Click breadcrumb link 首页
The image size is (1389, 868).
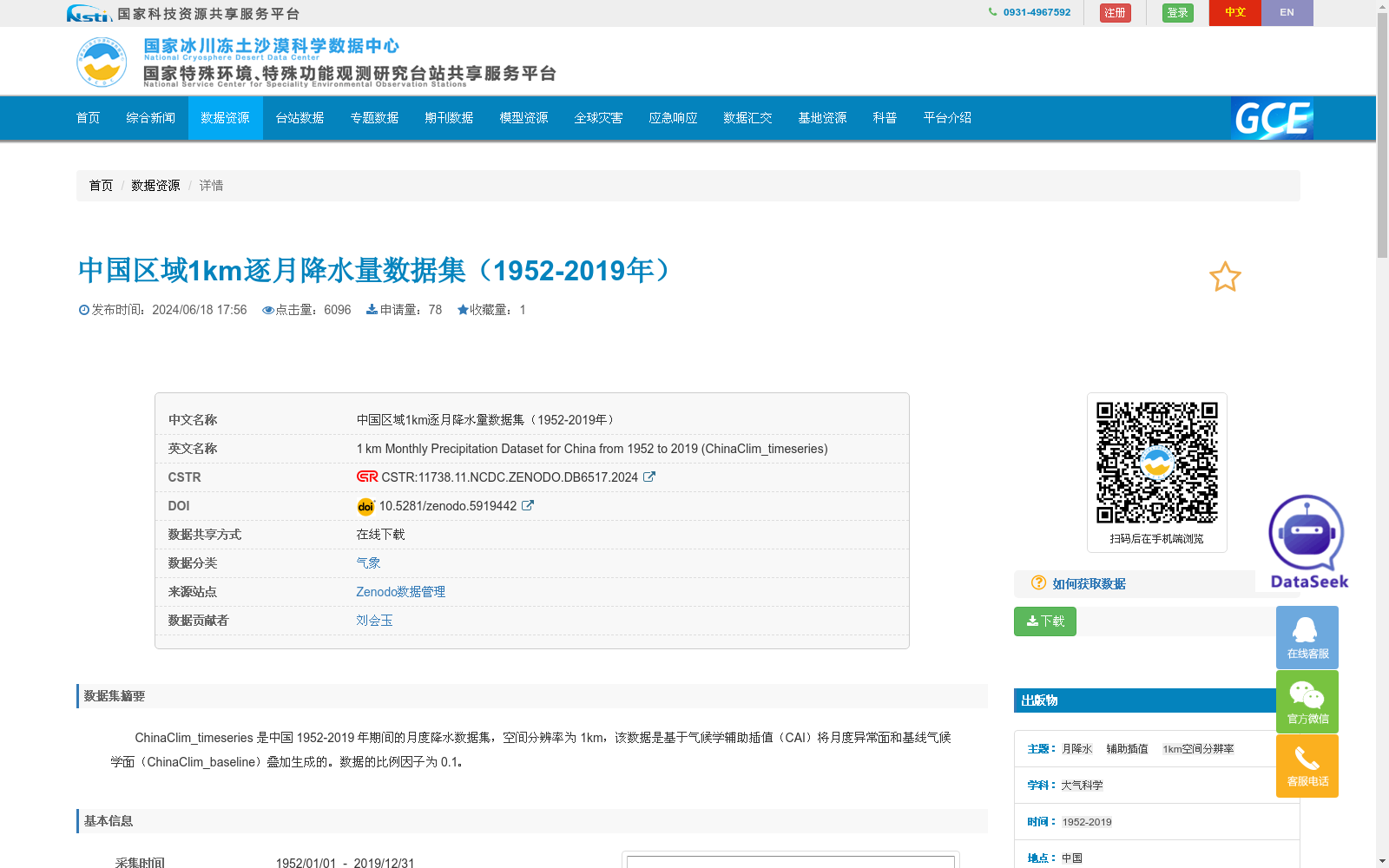coord(101,186)
